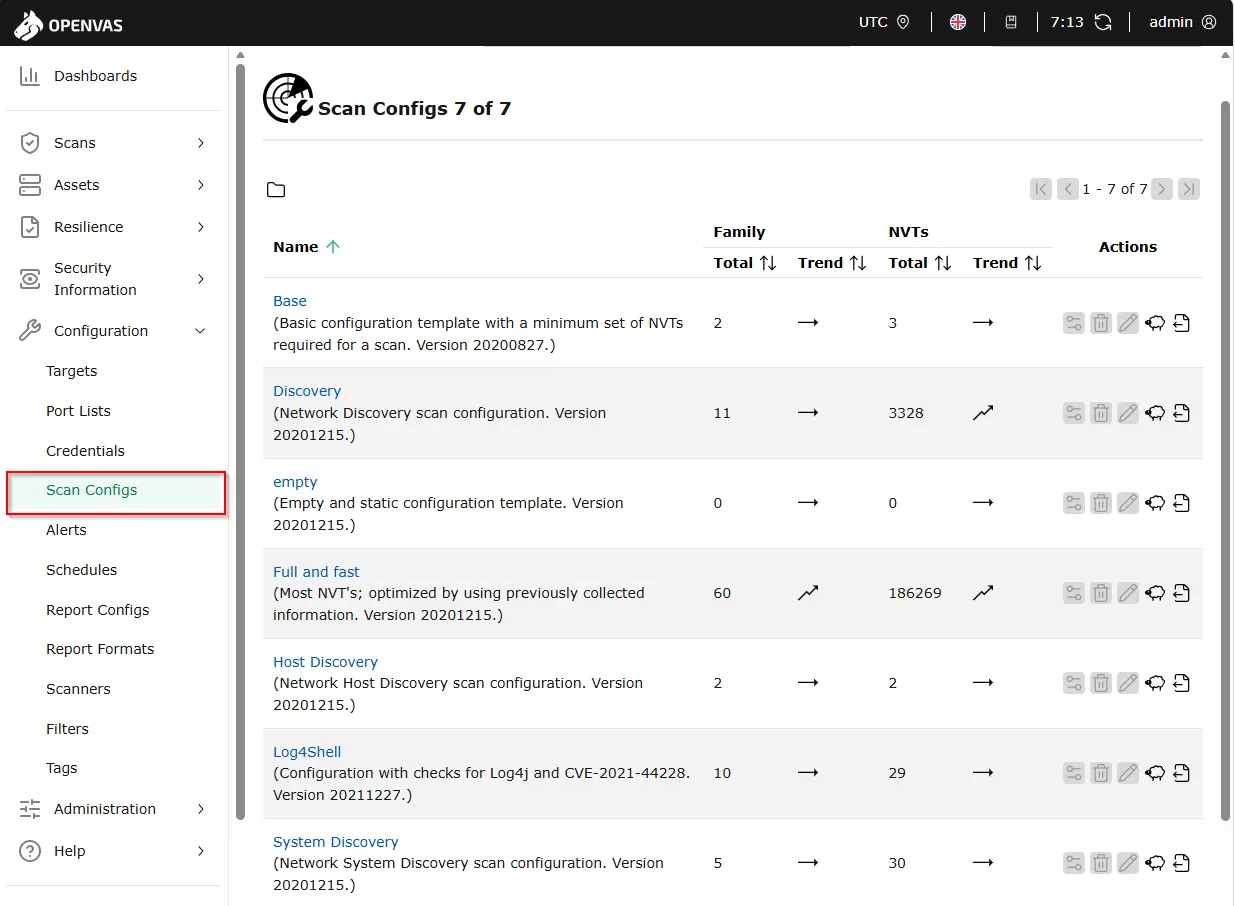The height and width of the screenshot is (906, 1235).
Task: Open the Base scan config link
Action: (290, 301)
